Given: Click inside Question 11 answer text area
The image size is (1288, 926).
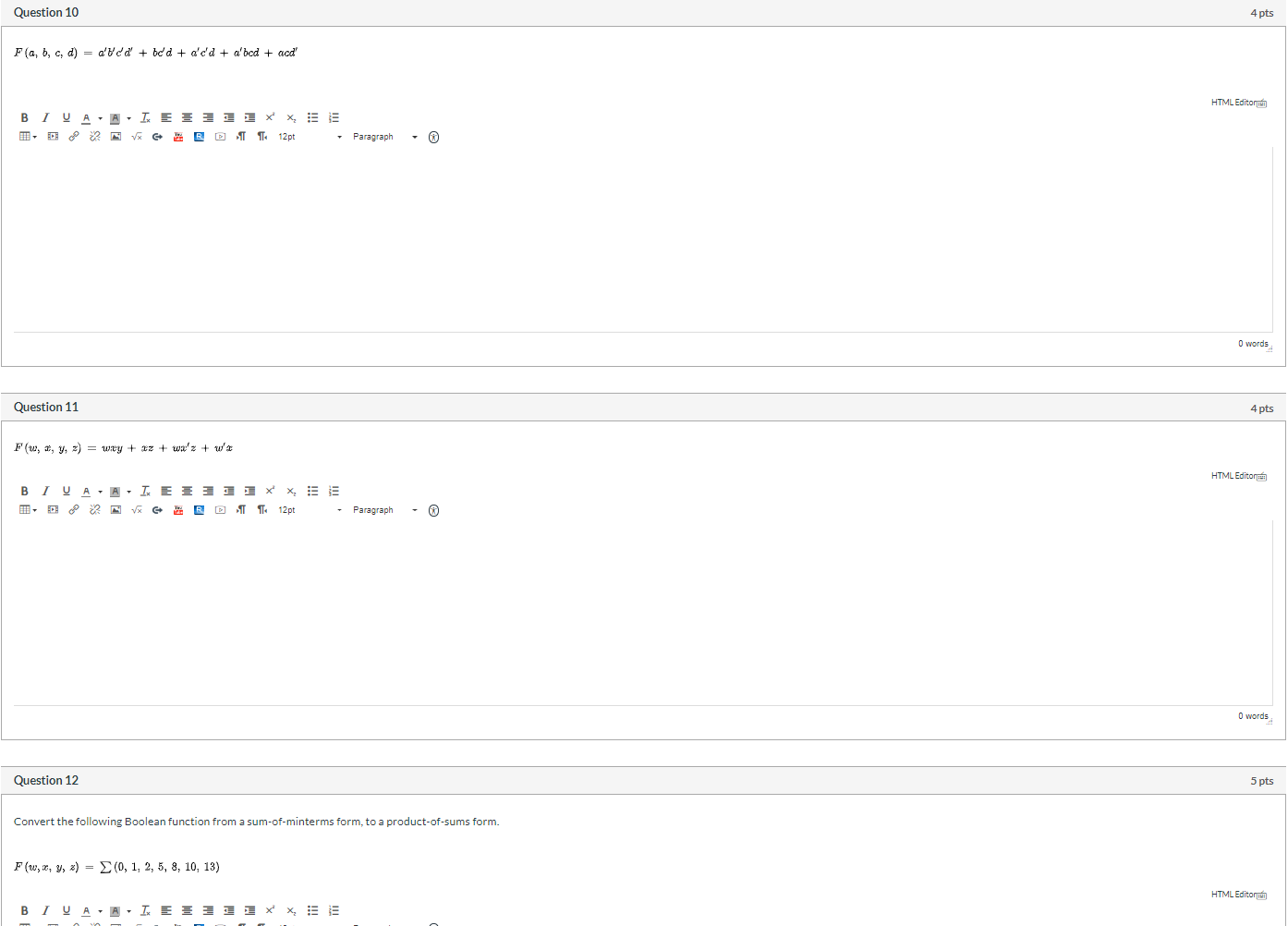Looking at the screenshot, I should point(643,613).
